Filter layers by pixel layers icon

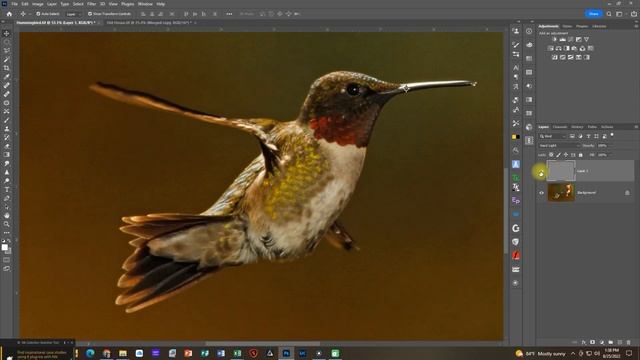(572, 136)
